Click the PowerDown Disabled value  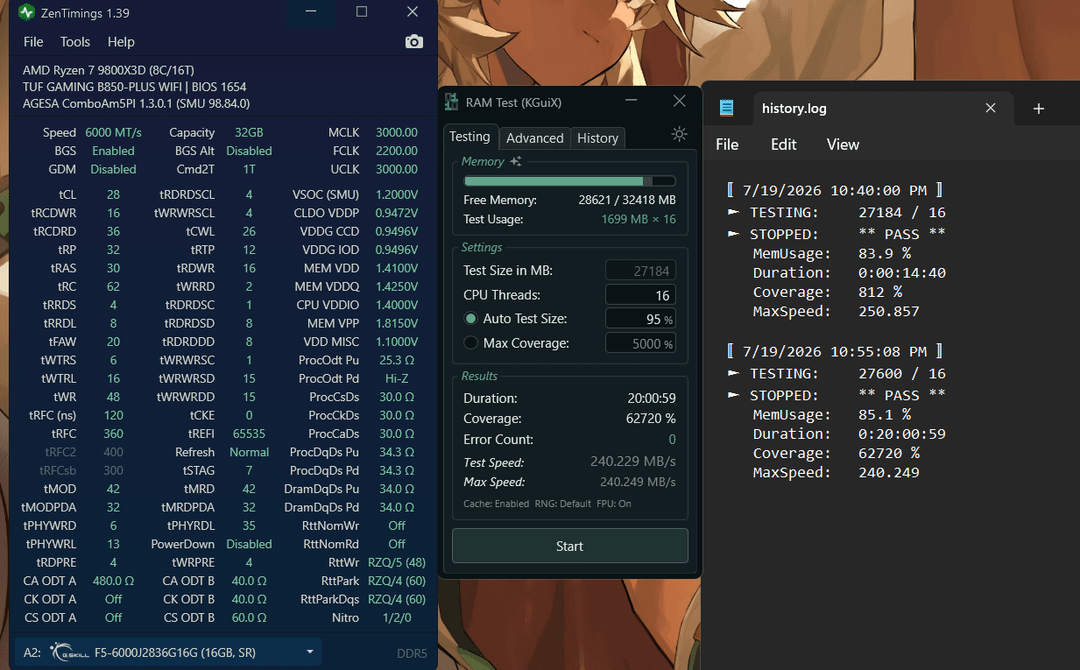pyautogui.click(x=249, y=544)
